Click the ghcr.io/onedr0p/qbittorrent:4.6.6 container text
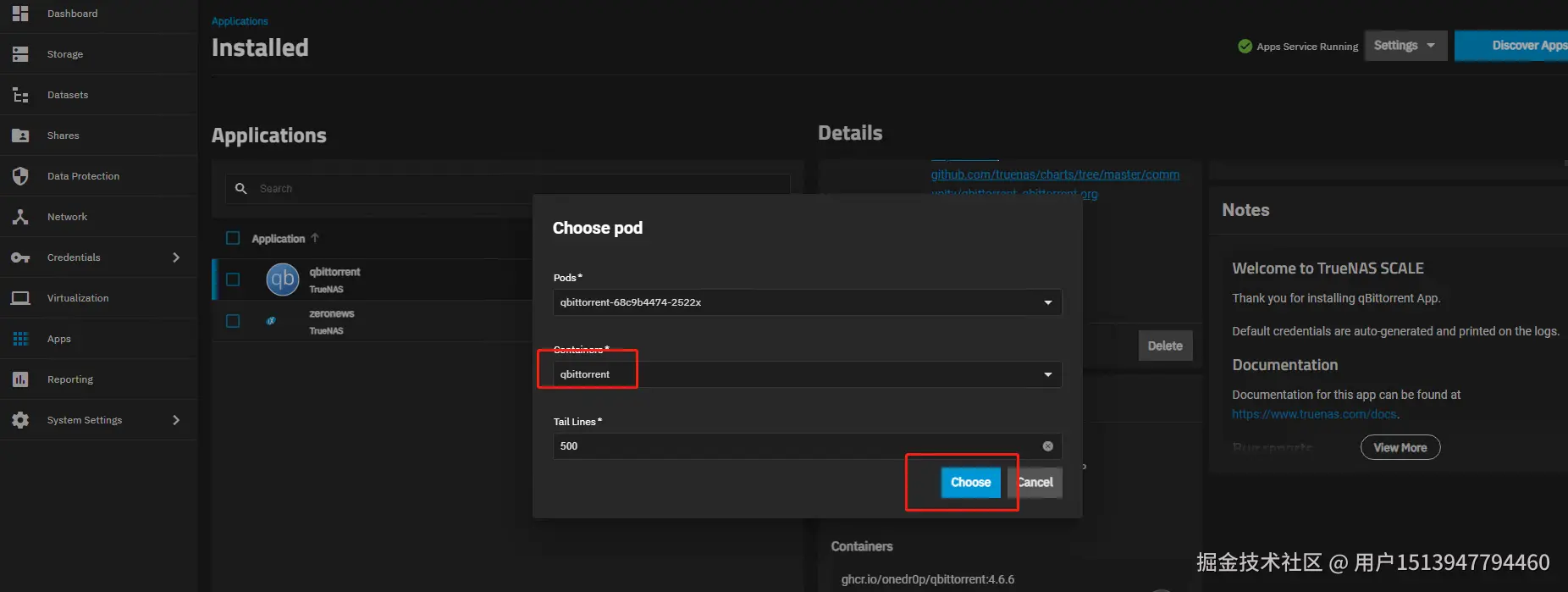The image size is (1568, 592). tap(928, 579)
